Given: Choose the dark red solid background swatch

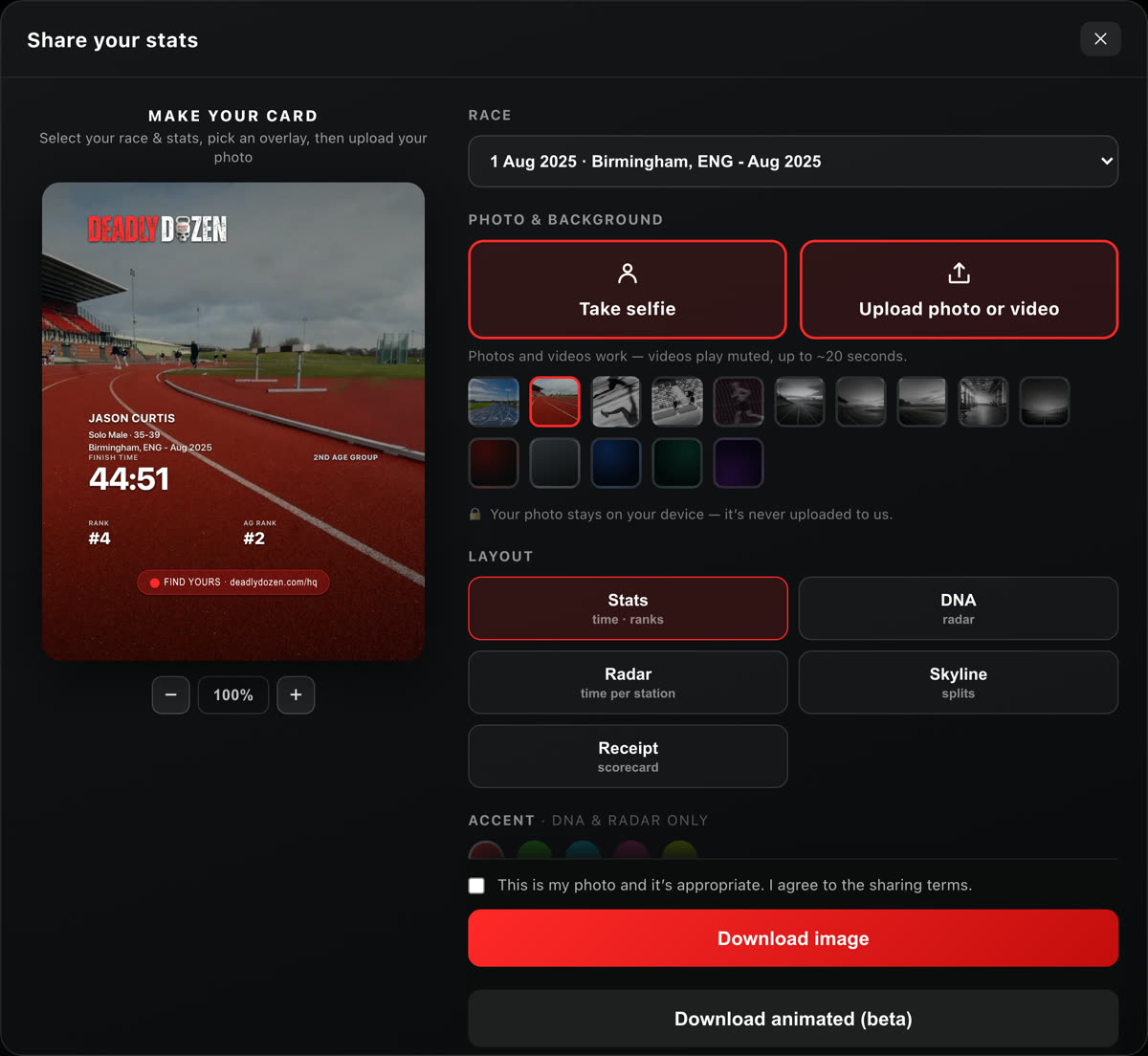Looking at the screenshot, I should (494, 463).
